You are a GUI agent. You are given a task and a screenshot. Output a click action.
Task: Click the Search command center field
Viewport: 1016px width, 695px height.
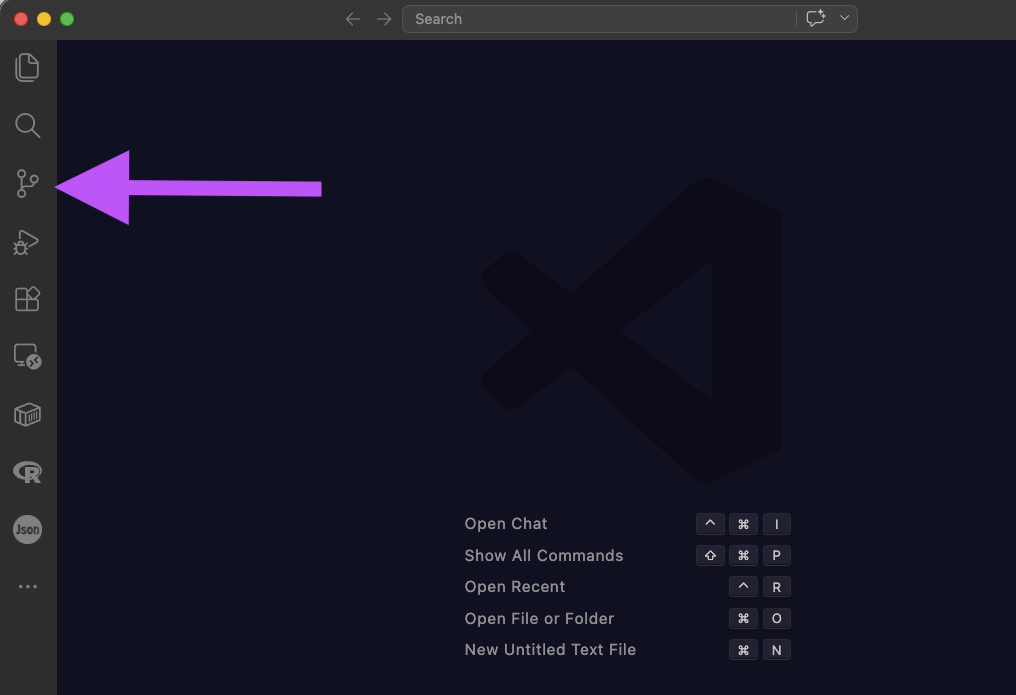pos(599,19)
